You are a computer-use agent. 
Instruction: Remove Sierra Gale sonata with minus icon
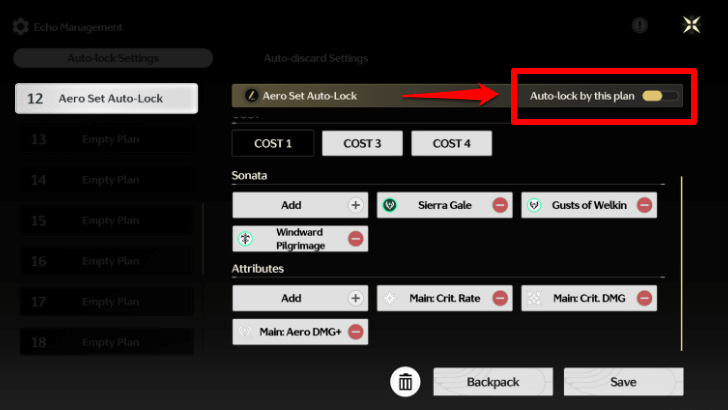point(500,205)
